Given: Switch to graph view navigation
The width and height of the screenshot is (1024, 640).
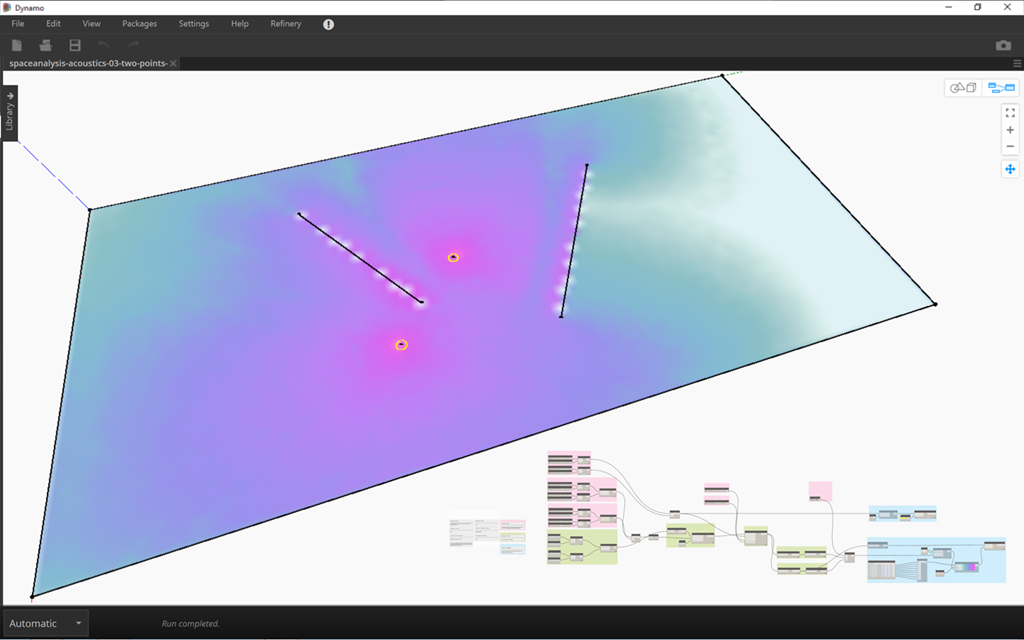Looking at the screenshot, I should (1000, 88).
